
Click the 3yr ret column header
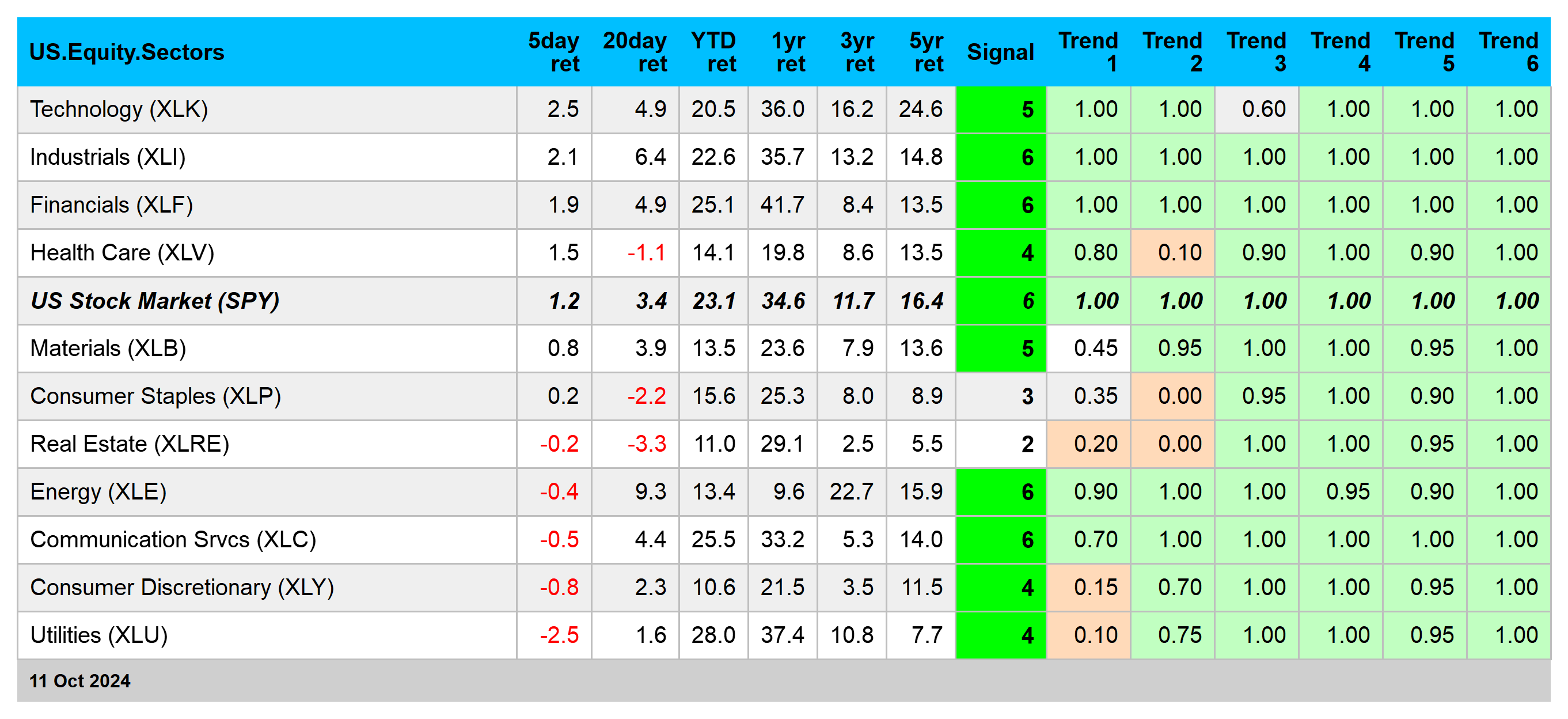[x=857, y=52]
